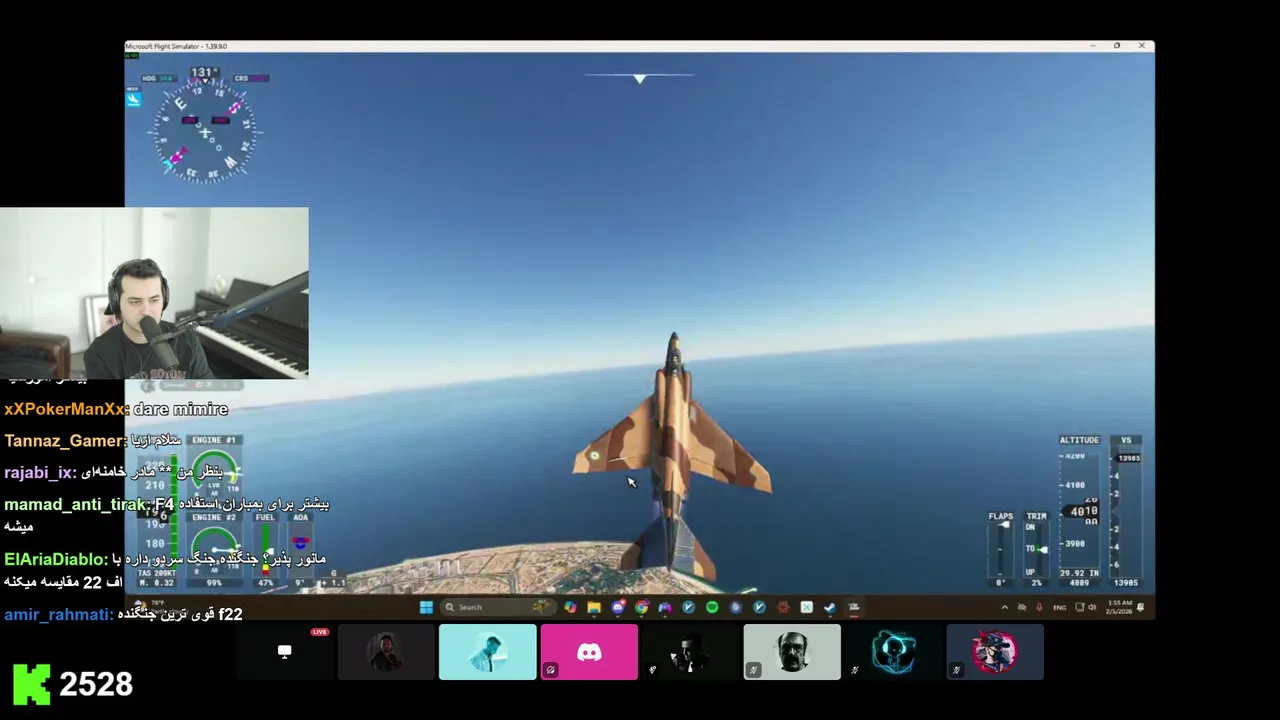Image resolution: width=1280 pixels, height=720 pixels.
Task: Select the Flight Simulator taskbar icon
Action: pyautogui.click(x=853, y=607)
